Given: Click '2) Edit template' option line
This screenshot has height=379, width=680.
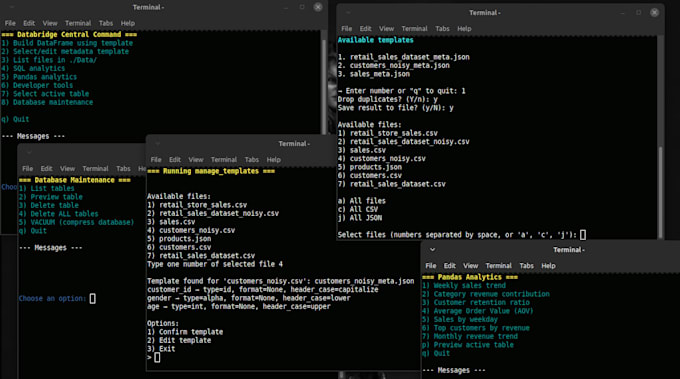Looking at the screenshot, I should click(179, 340).
